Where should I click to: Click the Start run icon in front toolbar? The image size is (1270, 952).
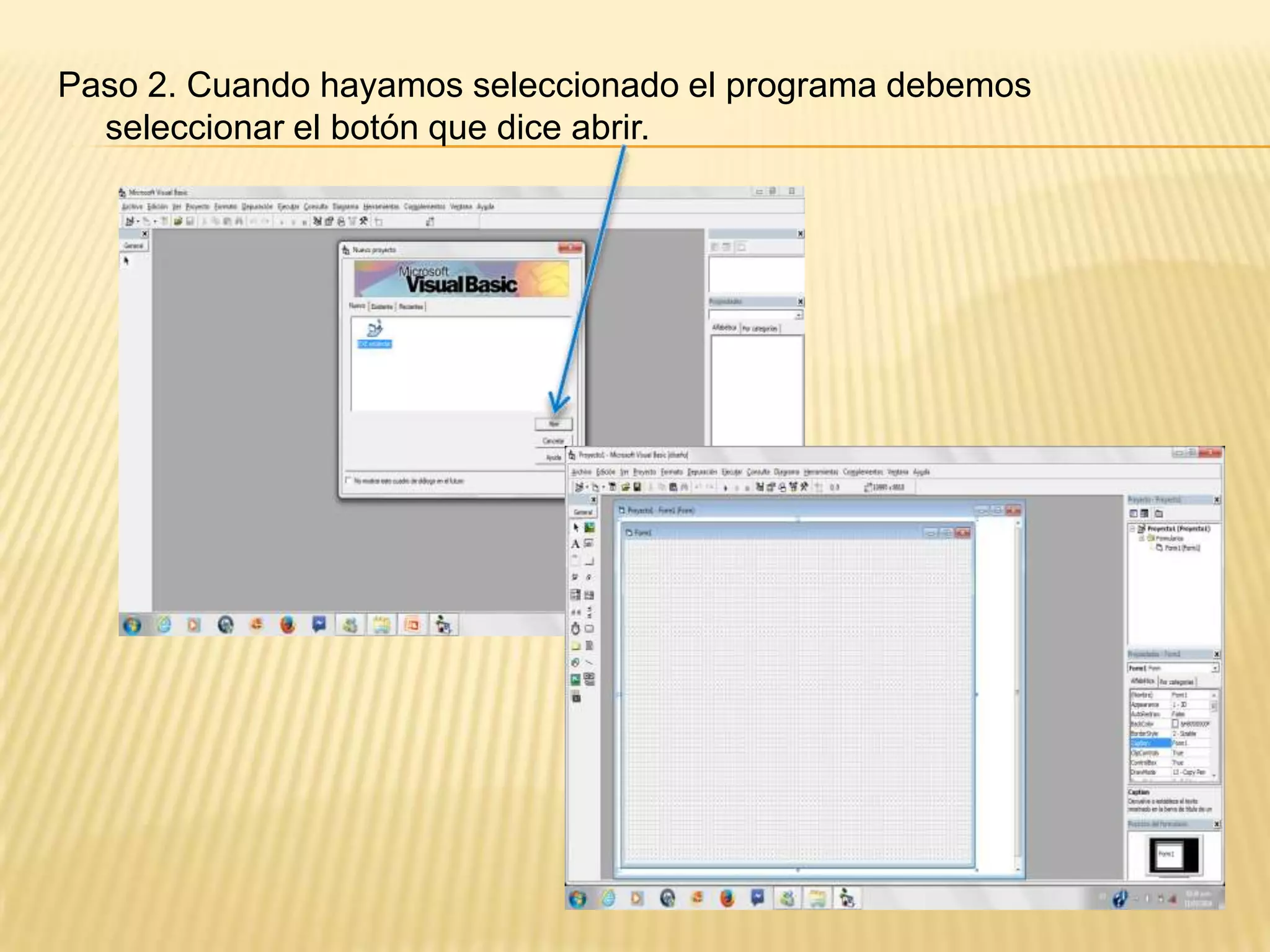(725, 488)
